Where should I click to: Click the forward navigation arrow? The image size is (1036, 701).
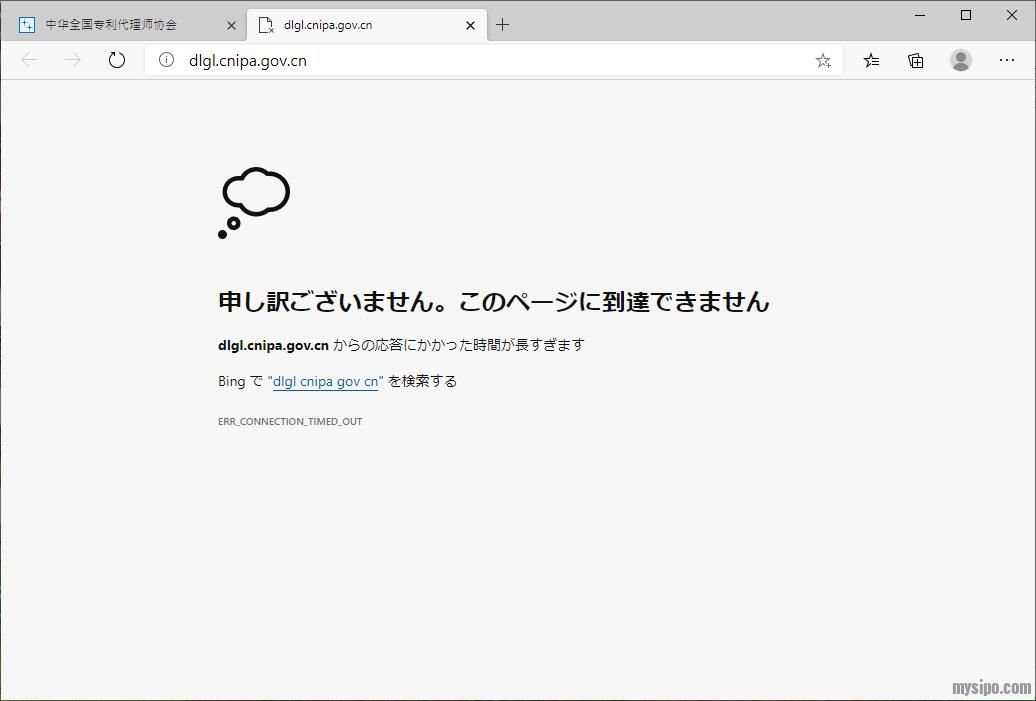pos(73,60)
